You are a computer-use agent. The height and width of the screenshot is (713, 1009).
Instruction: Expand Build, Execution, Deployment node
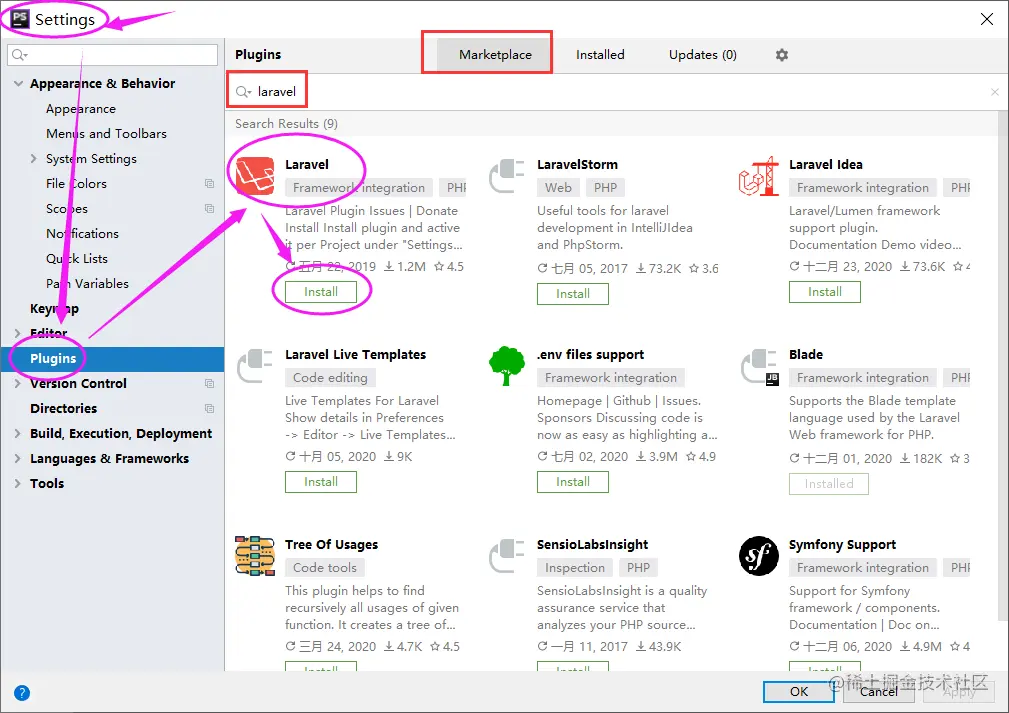coord(17,434)
